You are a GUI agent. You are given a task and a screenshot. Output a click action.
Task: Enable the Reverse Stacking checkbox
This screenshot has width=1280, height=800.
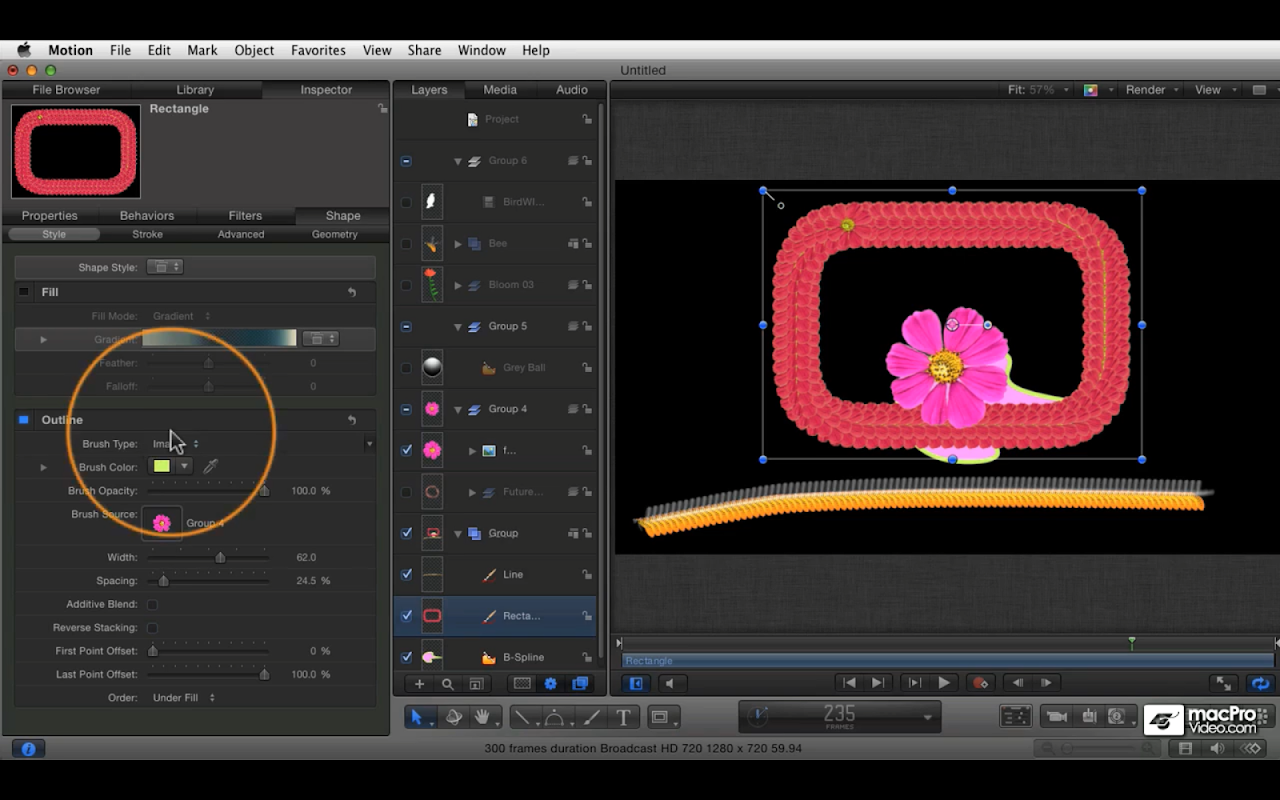click(x=152, y=628)
